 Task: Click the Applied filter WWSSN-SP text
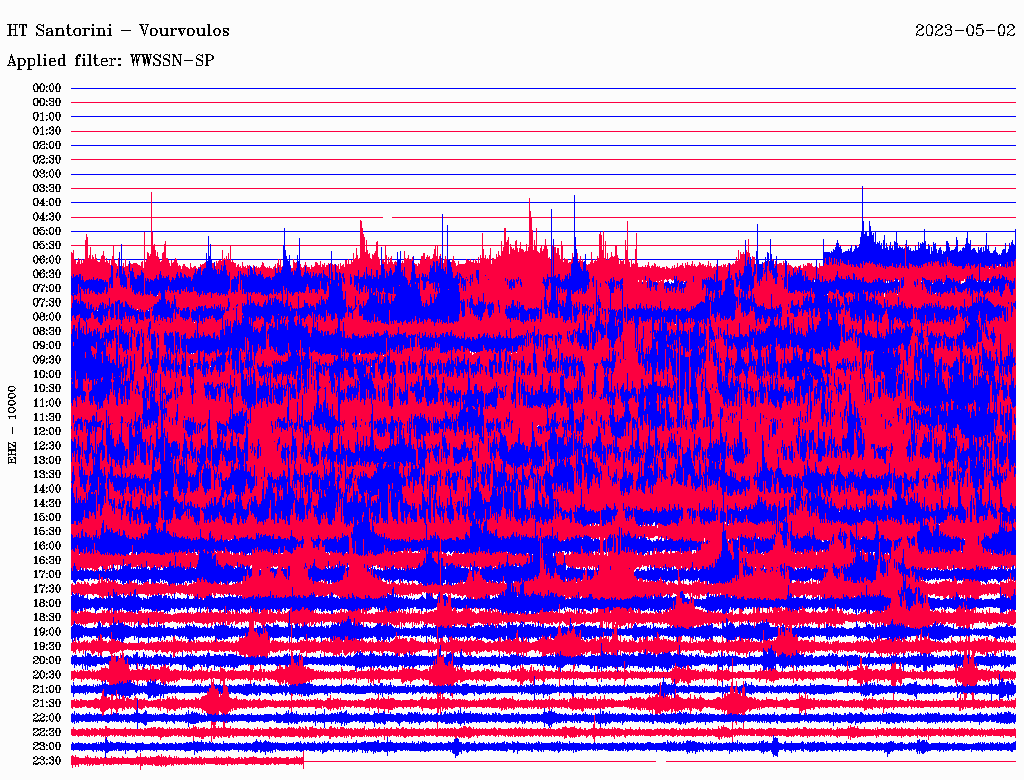(110, 61)
